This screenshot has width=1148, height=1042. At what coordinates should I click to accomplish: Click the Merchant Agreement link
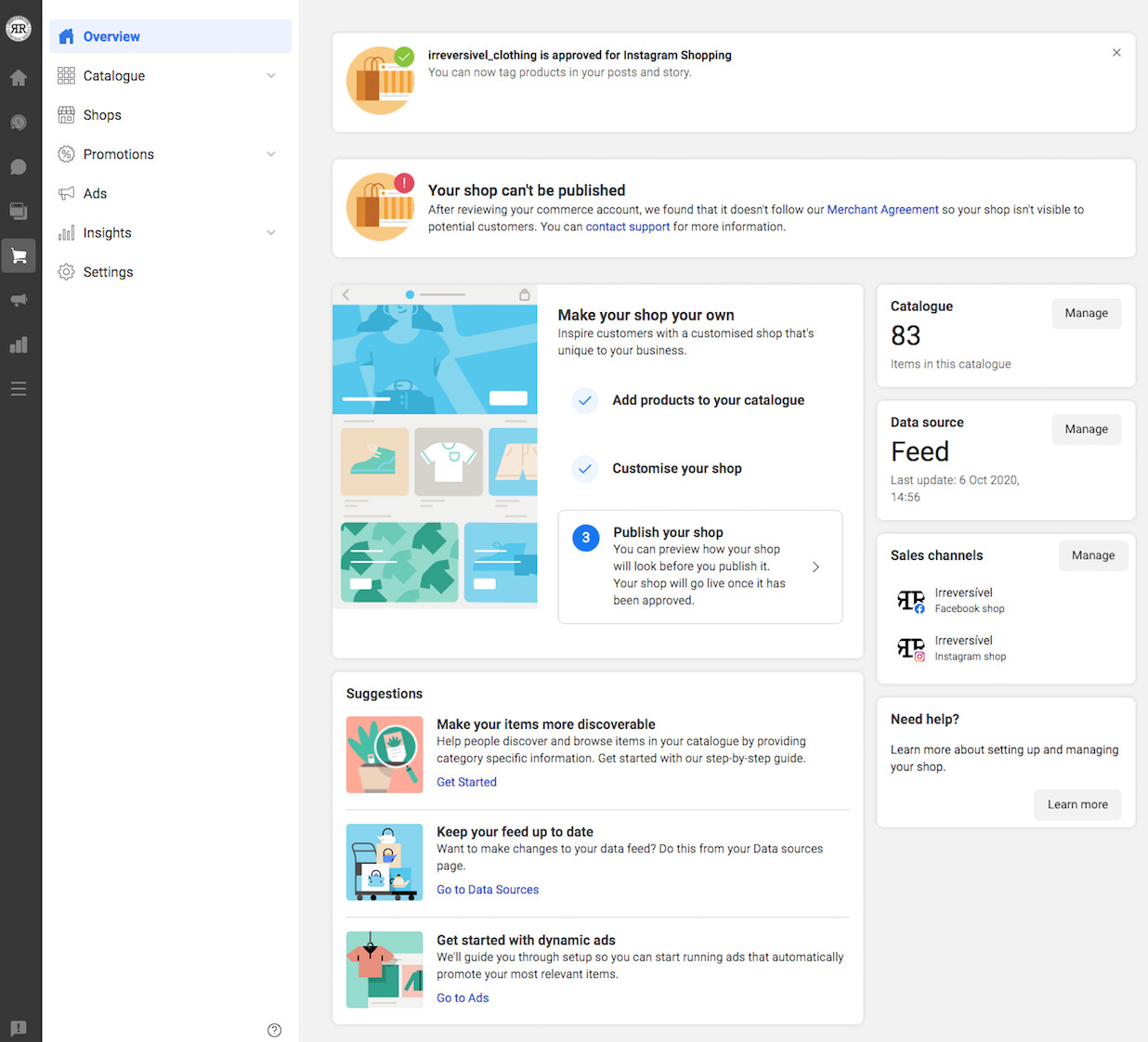point(882,210)
